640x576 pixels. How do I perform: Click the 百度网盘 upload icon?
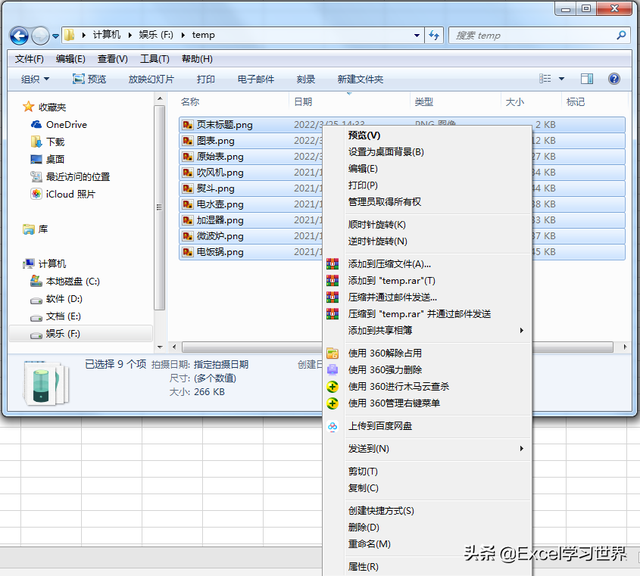pos(332,426)
